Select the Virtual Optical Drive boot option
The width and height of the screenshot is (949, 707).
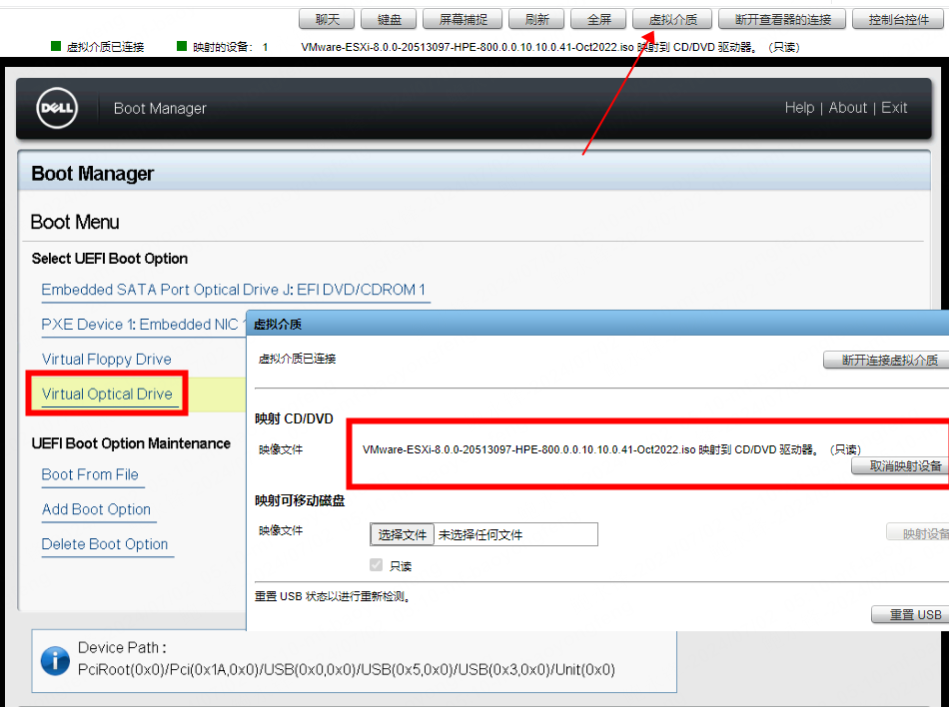[x=107, y=394]
